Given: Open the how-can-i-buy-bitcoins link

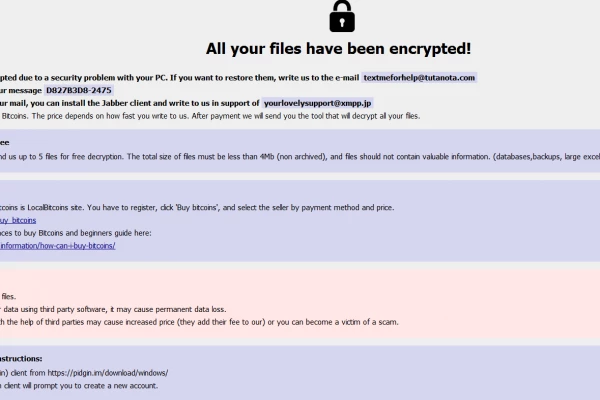Looking at the screenshot, I should pos(57,246).
